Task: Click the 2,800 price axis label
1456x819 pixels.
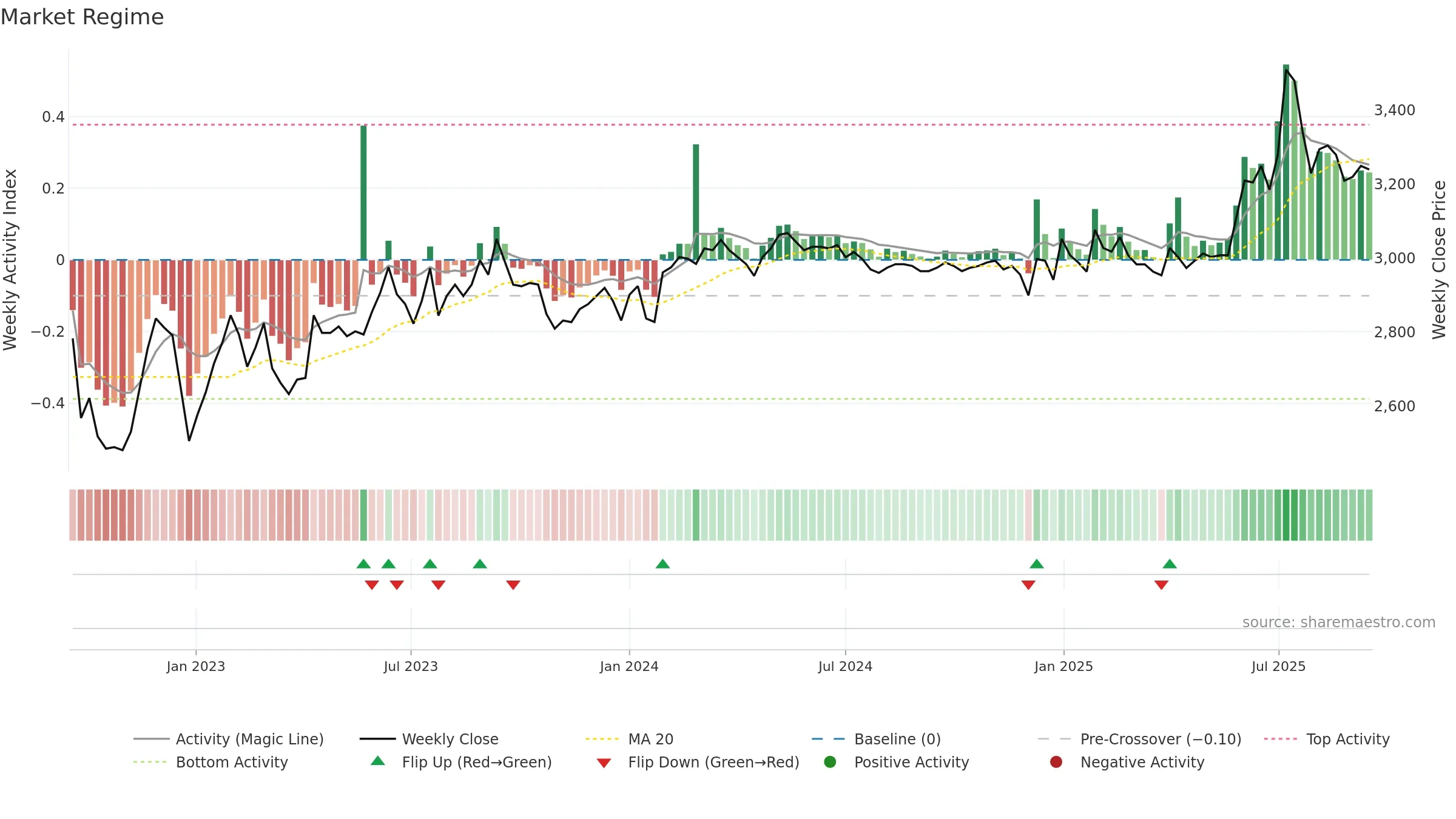Action: 1394,332
